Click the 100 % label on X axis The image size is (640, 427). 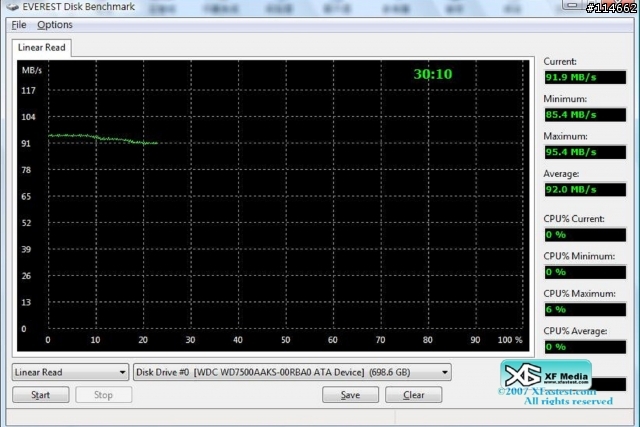(x=510, y=340)
